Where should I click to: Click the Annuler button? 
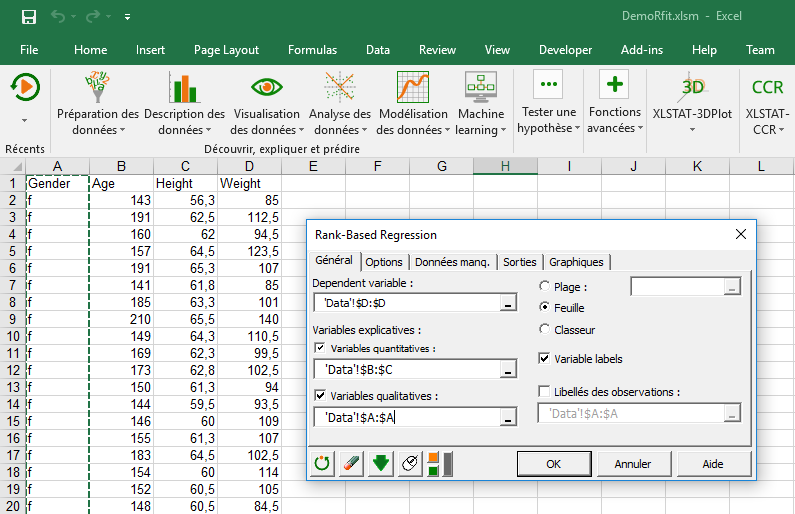pyautogui.click(x=632, y=464)
